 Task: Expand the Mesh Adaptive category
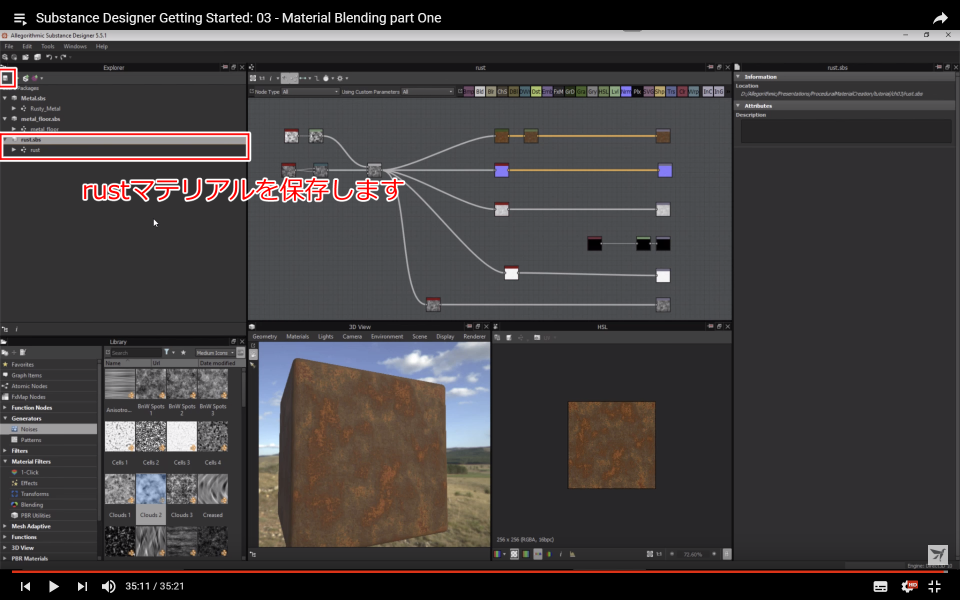click(5, 527)
